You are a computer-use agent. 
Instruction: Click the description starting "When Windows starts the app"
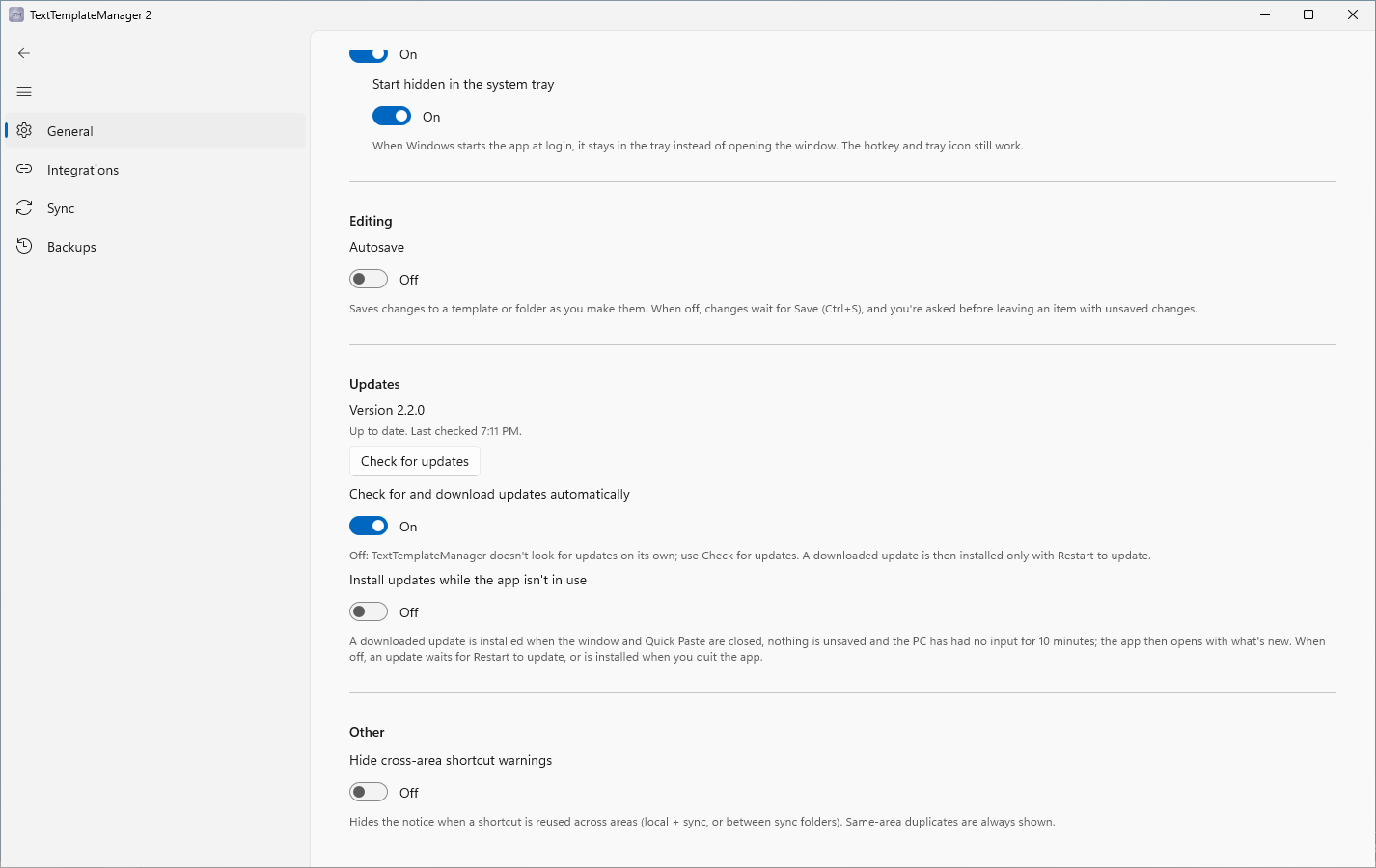click(698, 146)
